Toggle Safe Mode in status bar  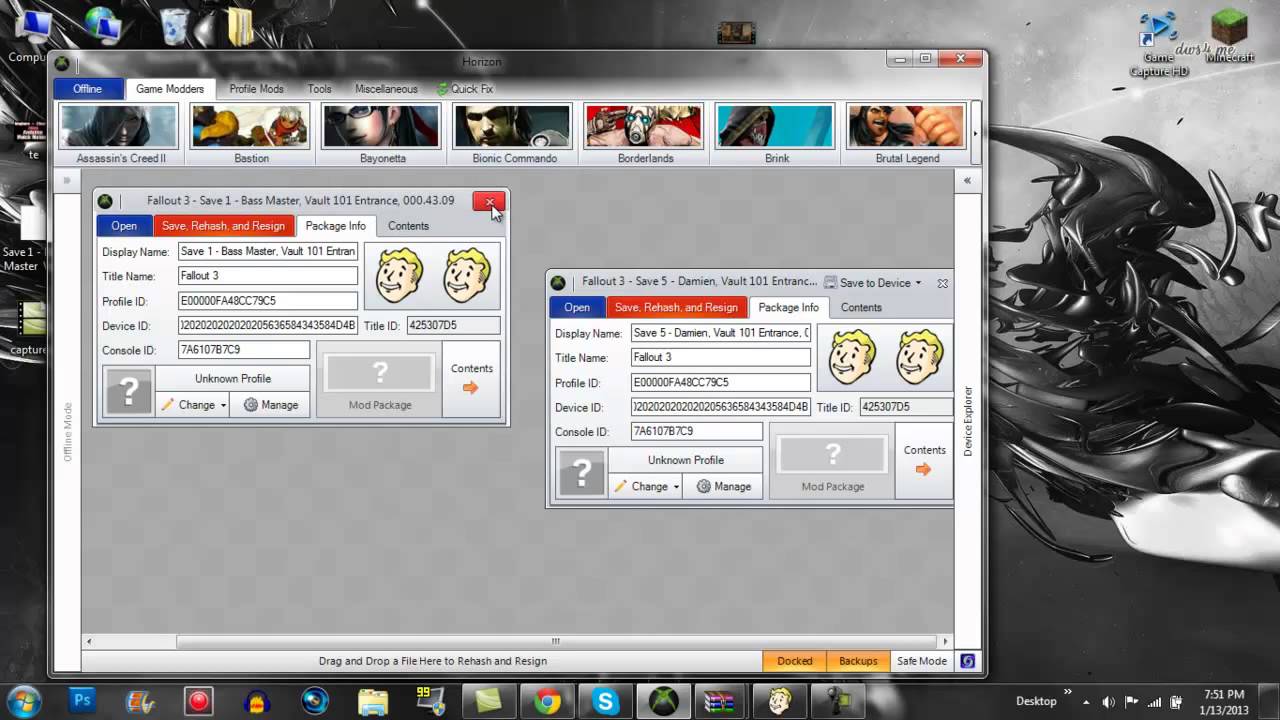click(921, 661)
